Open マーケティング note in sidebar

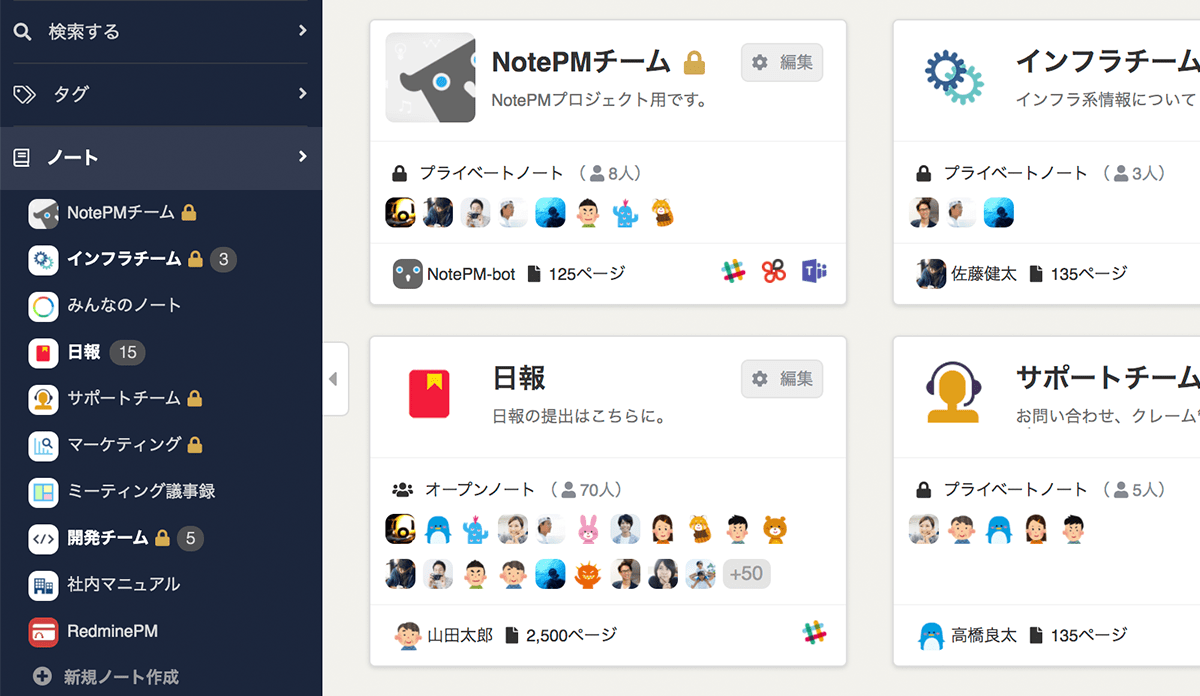124,444
